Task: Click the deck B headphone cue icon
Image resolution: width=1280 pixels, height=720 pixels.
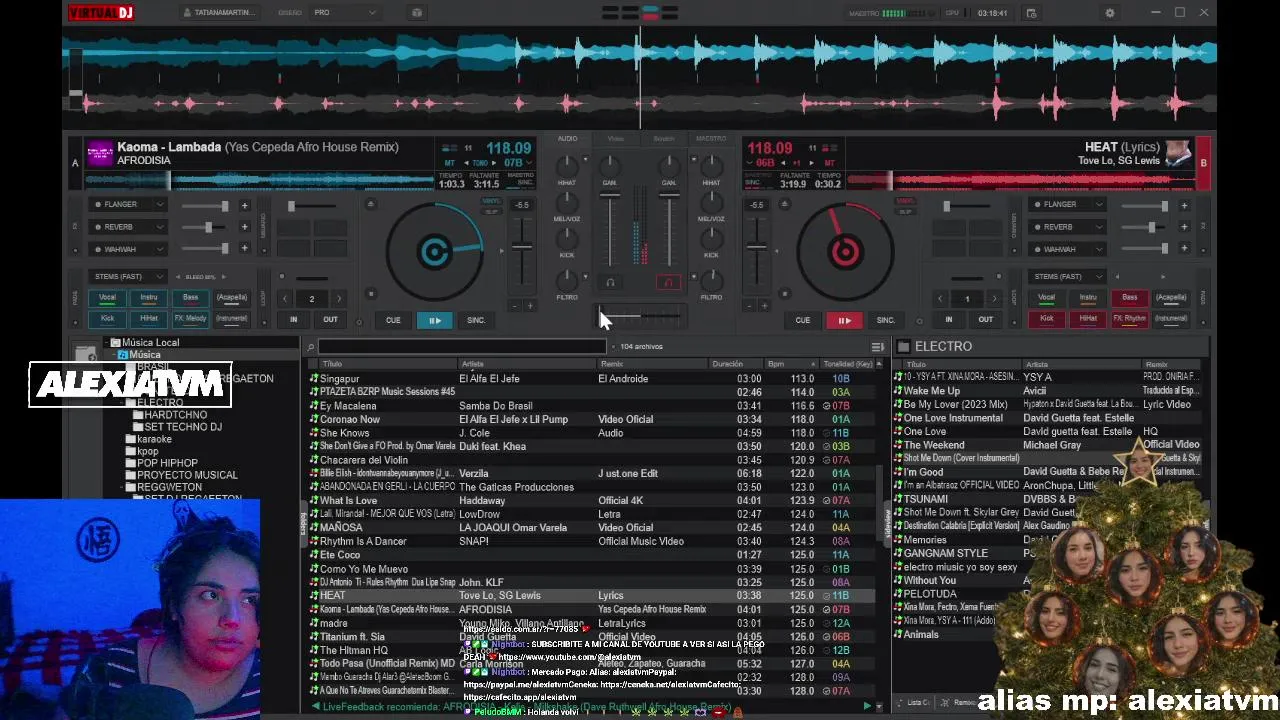Action: (669, 282)
